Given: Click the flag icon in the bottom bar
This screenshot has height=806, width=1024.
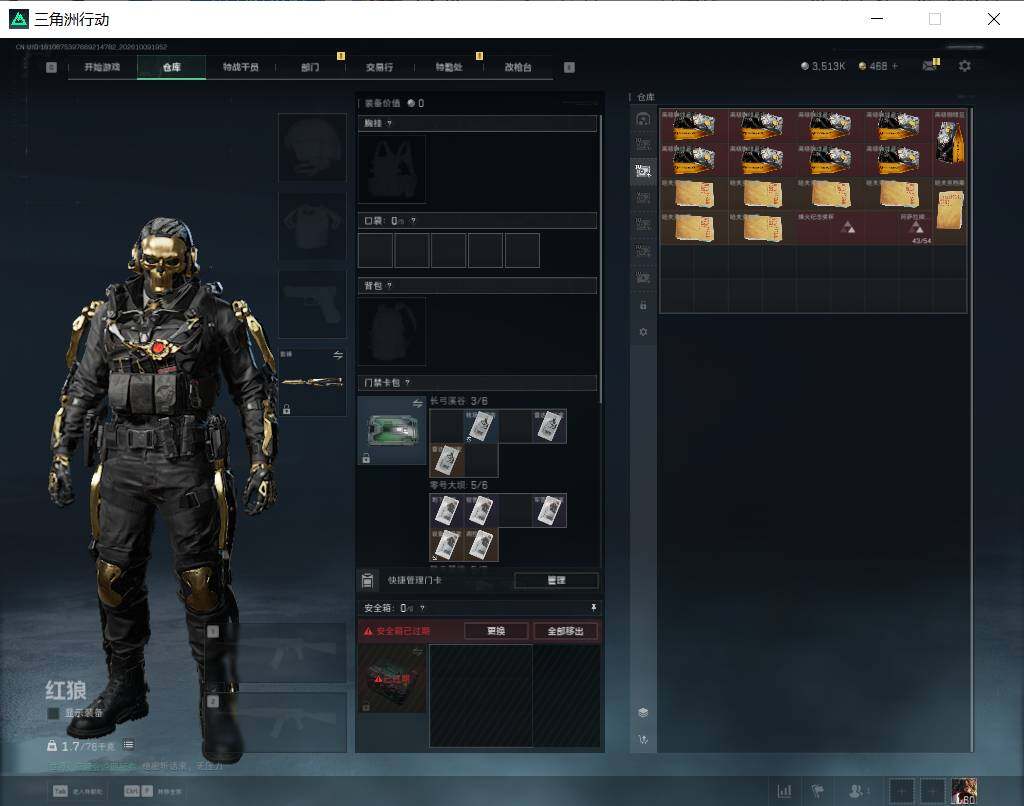Looking at the screenshot, I should pos(817,791).
